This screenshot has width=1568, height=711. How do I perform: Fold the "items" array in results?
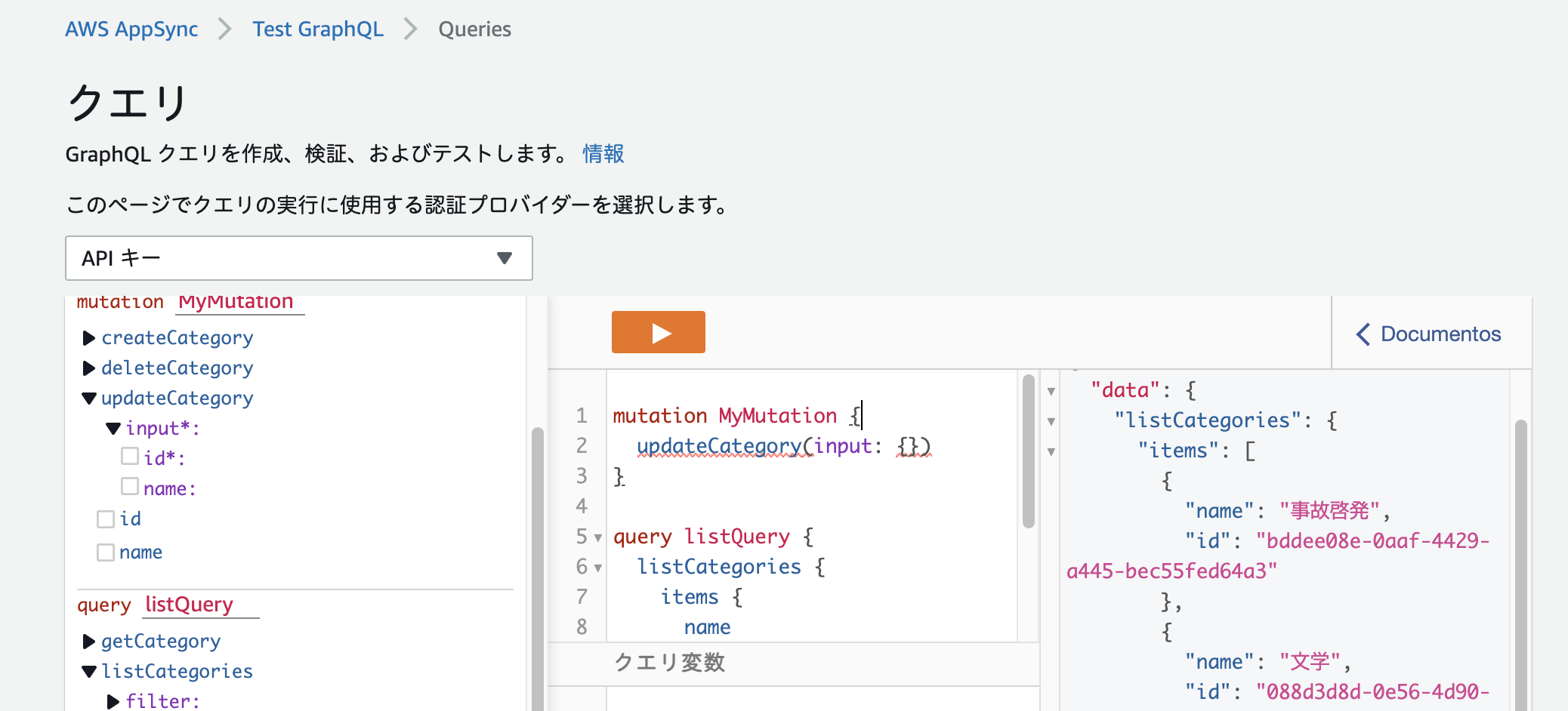coord(1051,451)
